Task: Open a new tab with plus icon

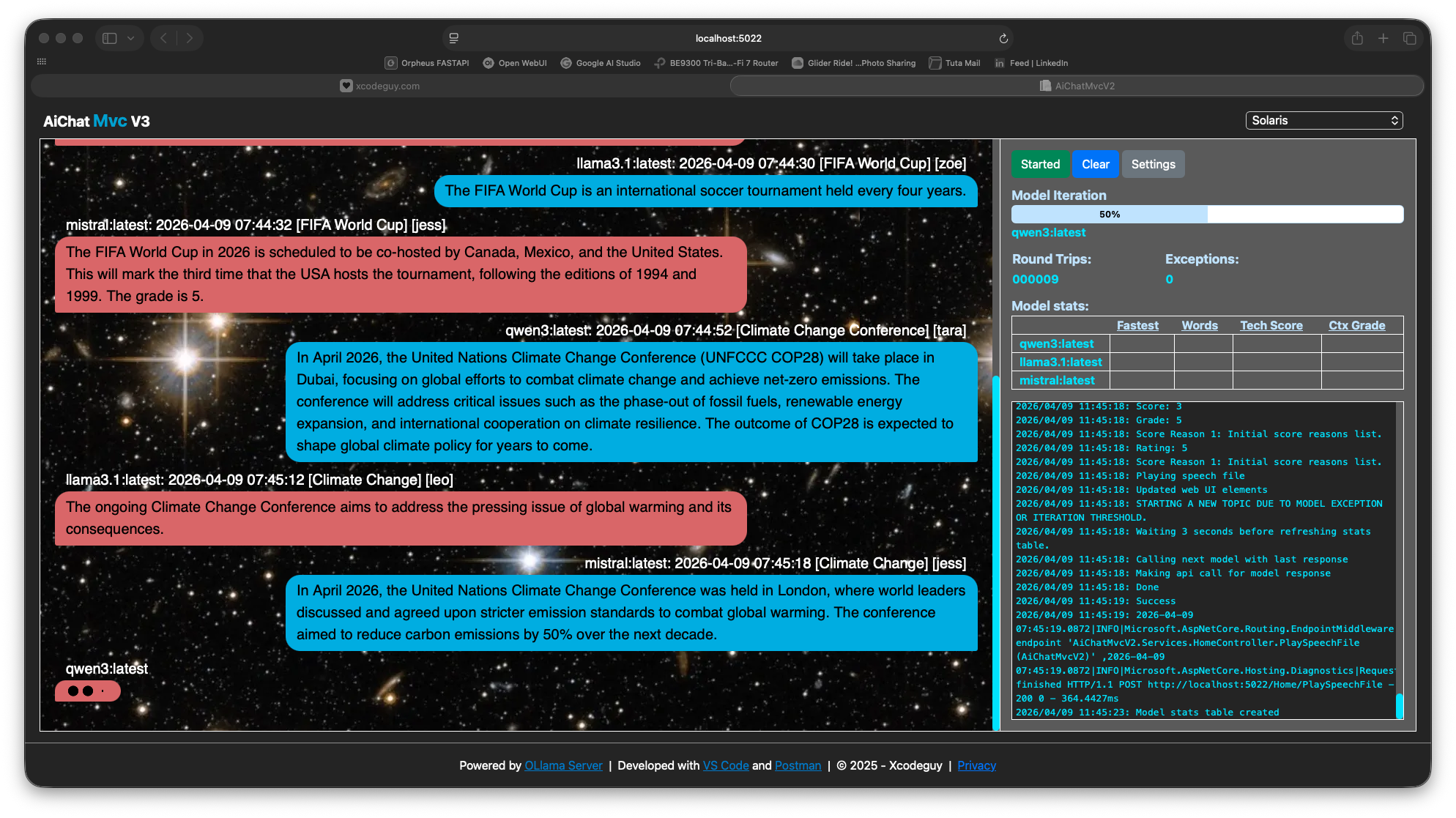Action: click(1383, 38)
